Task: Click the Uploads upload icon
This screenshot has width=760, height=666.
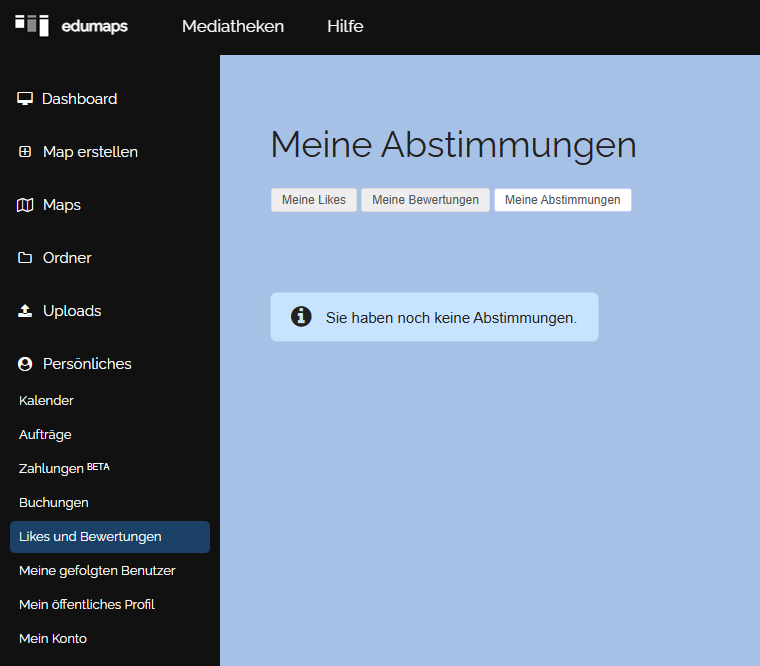Action: click(x=25, y=311)
